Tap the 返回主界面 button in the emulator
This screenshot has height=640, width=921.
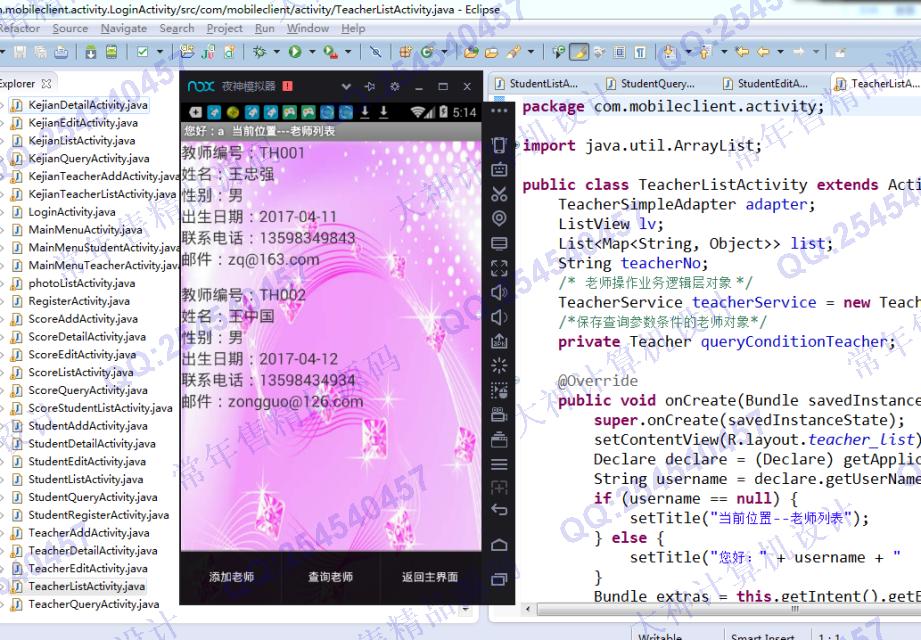430,577
